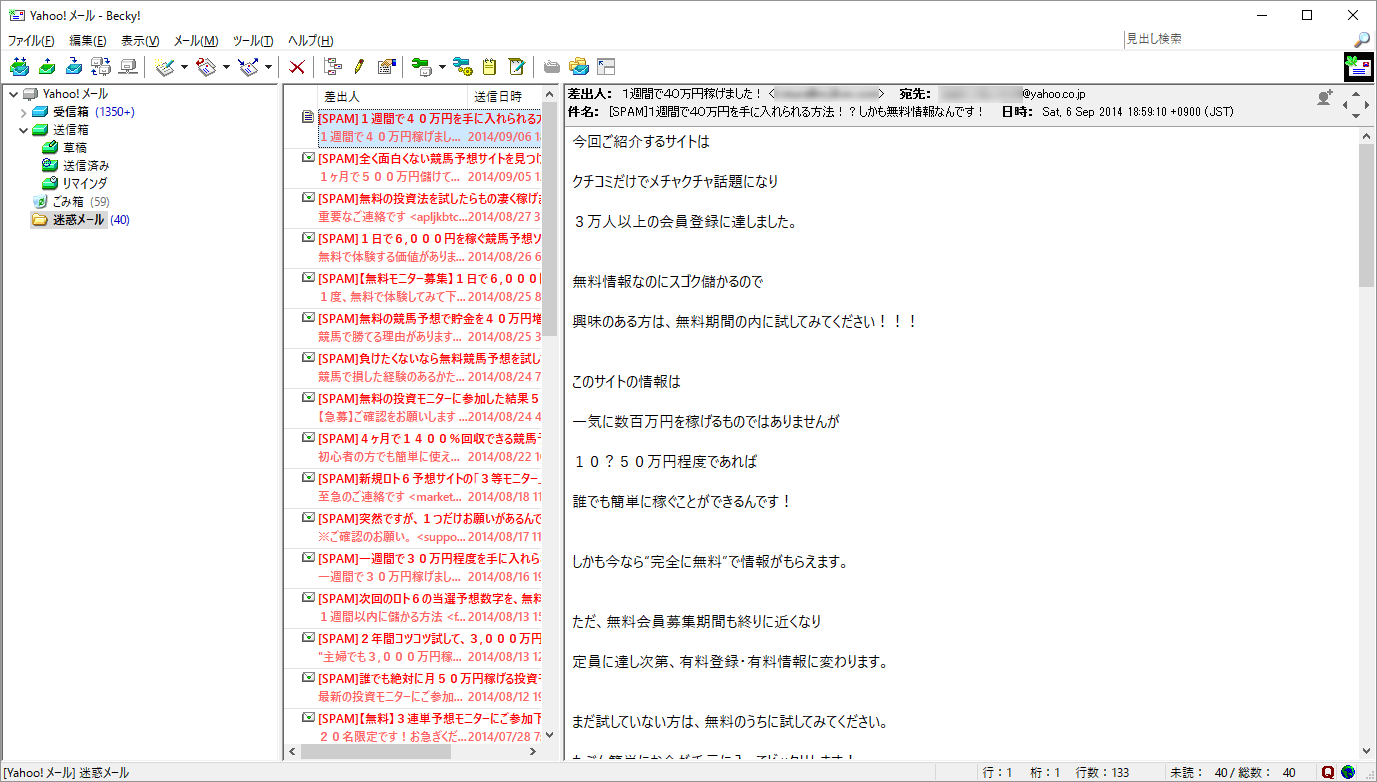Switch the pane layout using the layout icon
The image size is (1377, 782).
605,67
